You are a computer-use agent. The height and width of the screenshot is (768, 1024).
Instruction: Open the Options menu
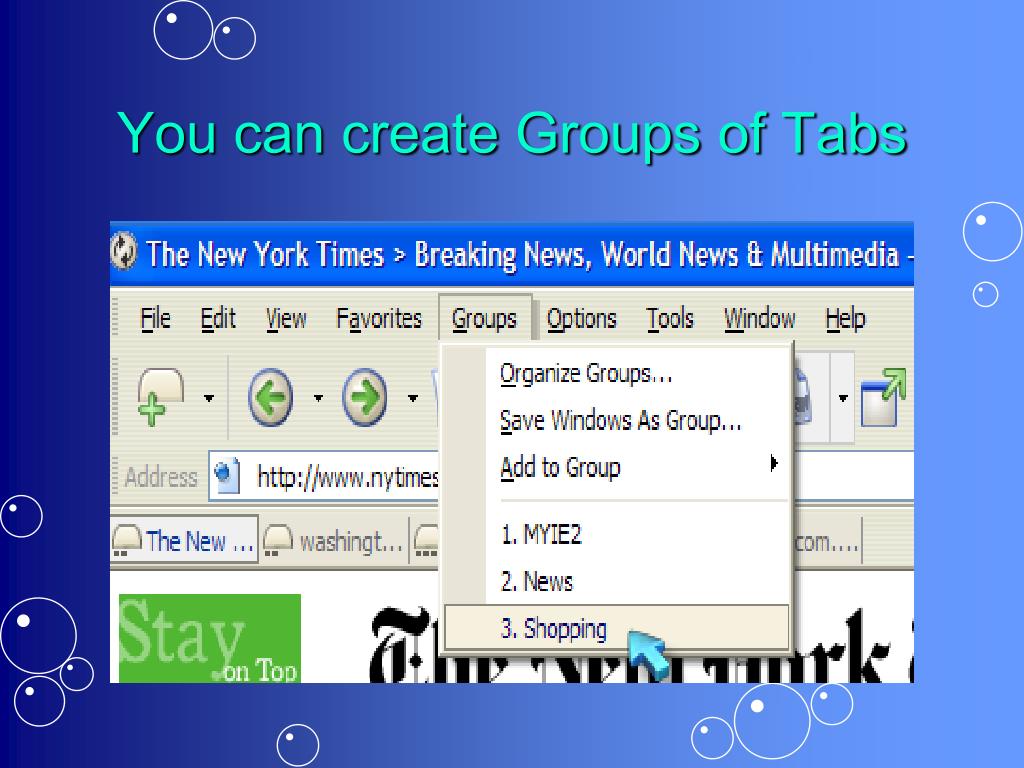[x=581, y=319]
